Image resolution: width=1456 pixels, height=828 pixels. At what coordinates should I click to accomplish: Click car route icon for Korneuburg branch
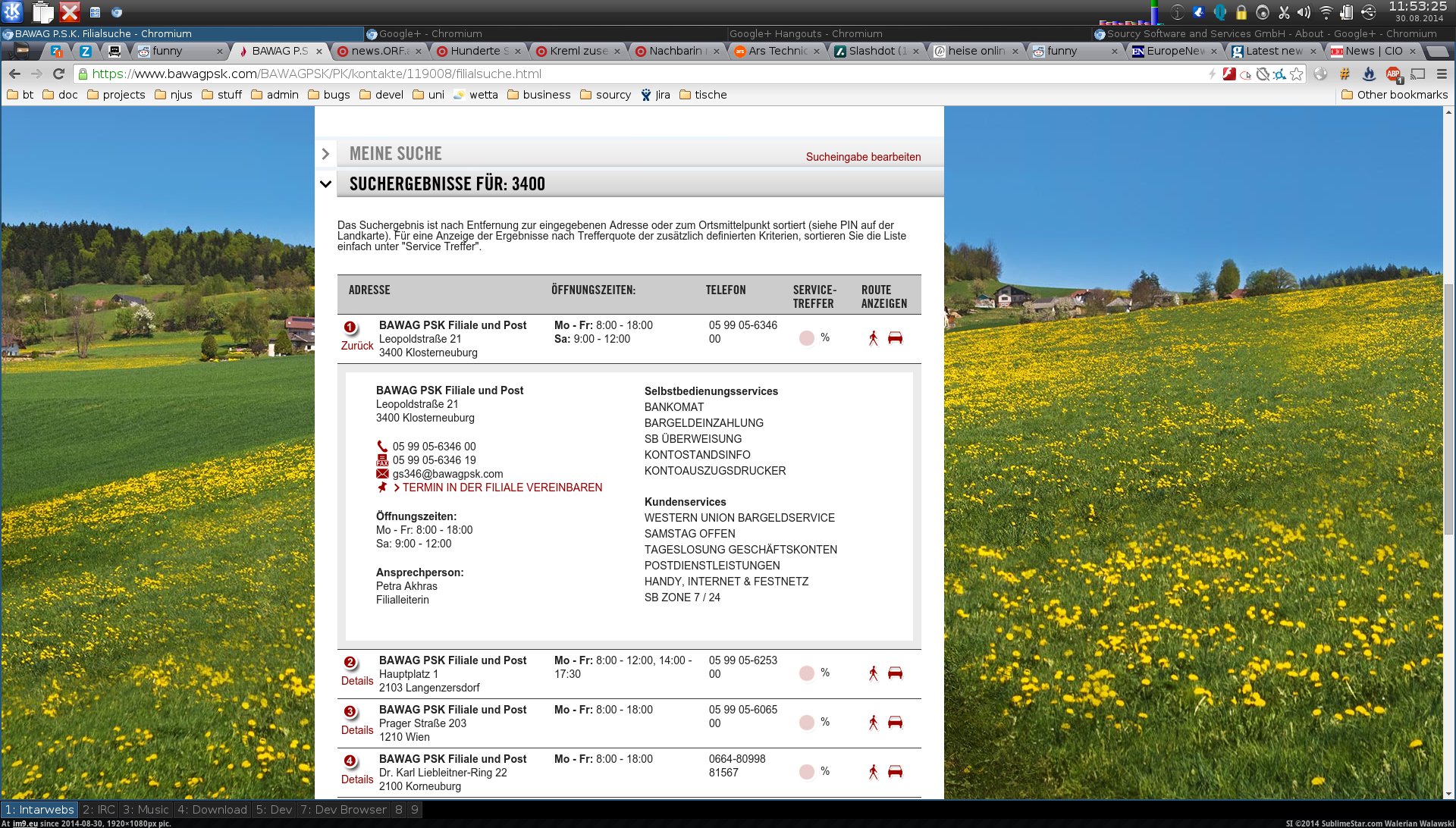coord(895,771)
